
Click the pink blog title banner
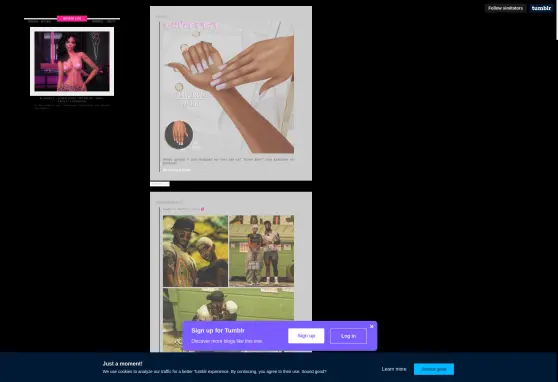click(72, 18)
